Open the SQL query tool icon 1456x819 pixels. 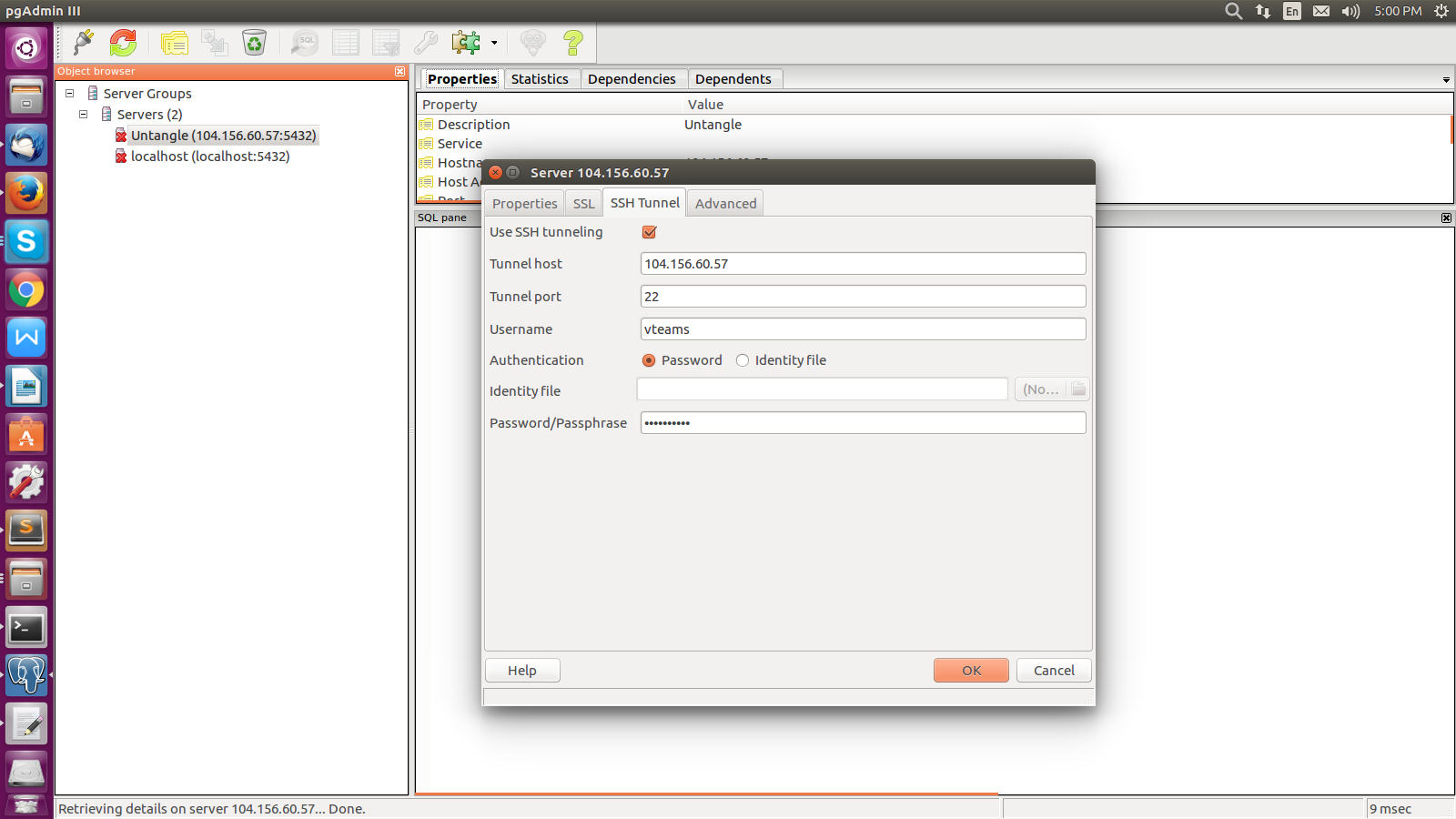click(x=305, y=42)
